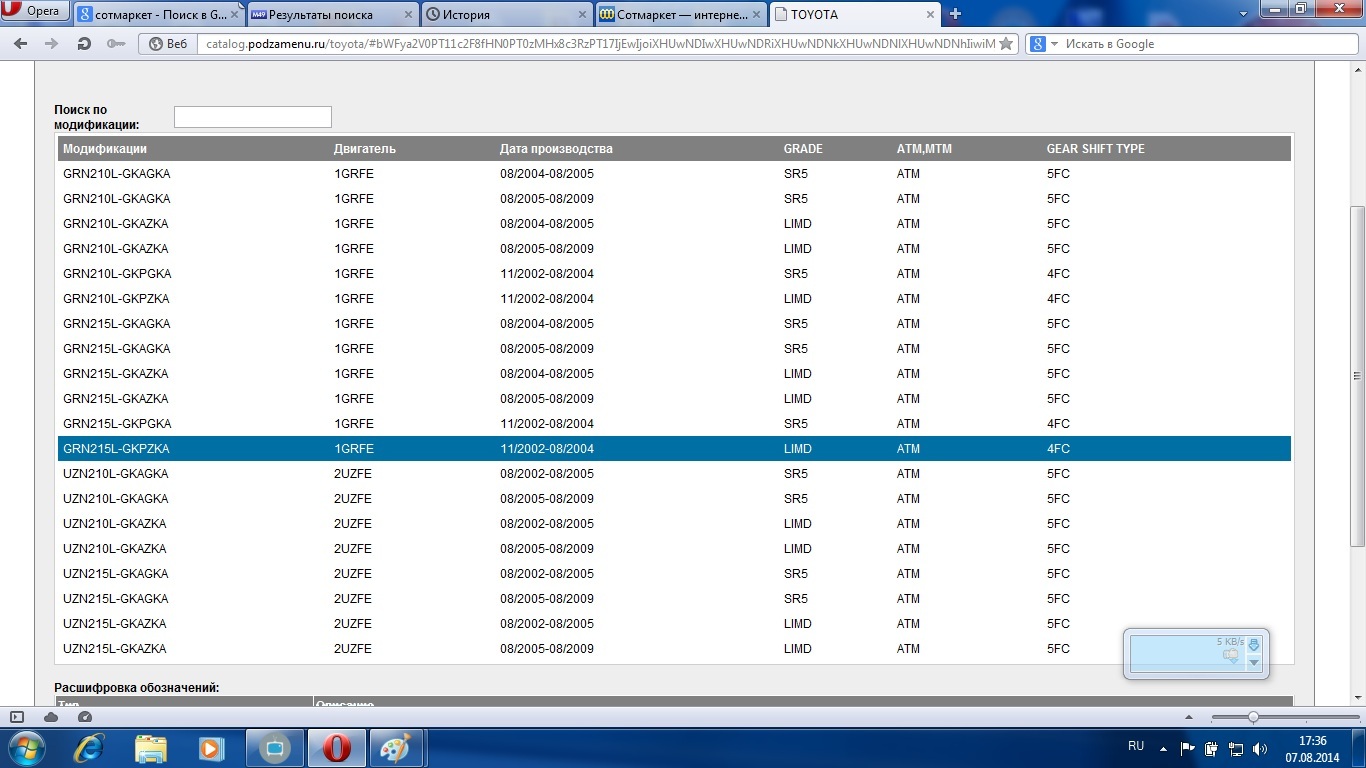
Task: Open the network speed widget dropdown arrow
Action: pos(1254,662)
